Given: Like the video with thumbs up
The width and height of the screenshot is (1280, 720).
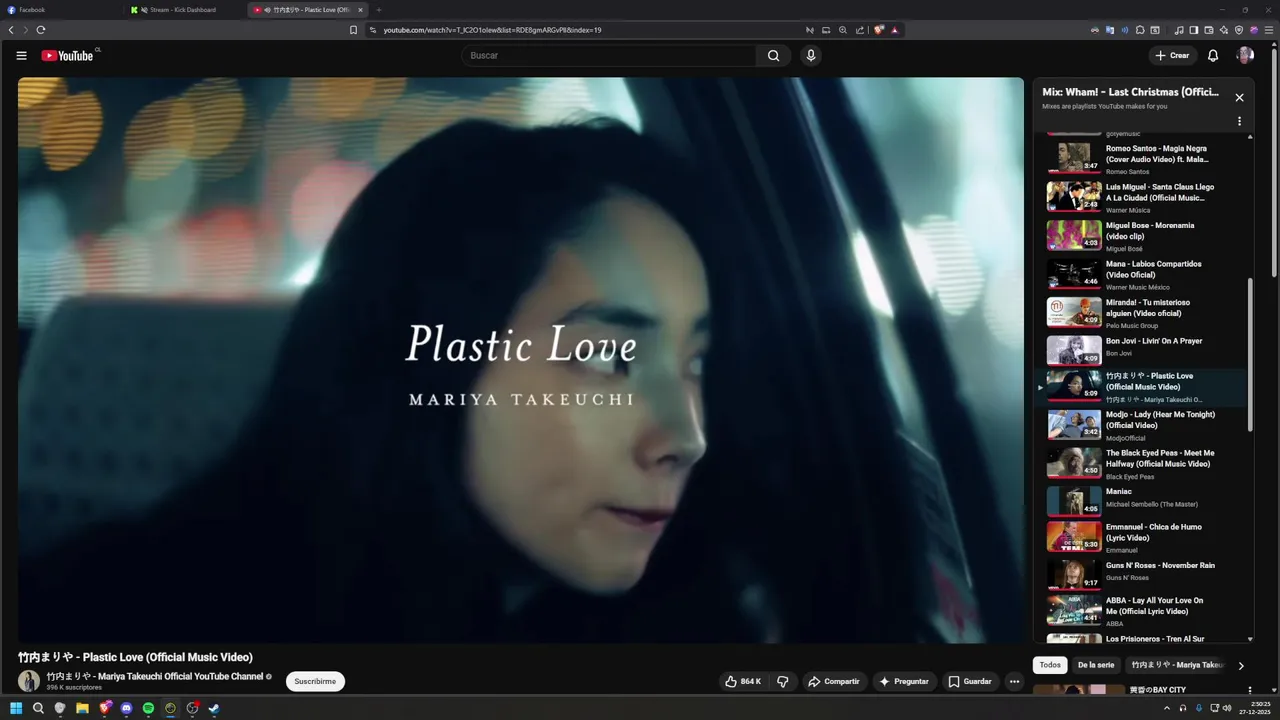Looking at the screenshot, I should click(743, 682).
